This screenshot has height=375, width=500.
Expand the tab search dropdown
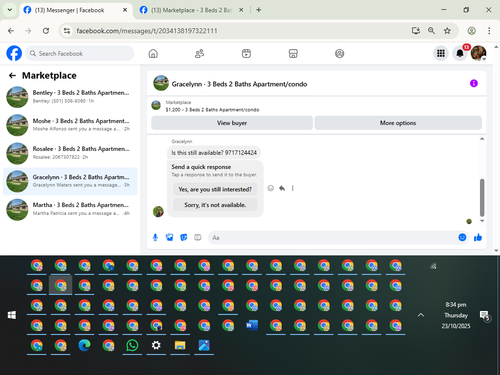click(x=10, y=10)
